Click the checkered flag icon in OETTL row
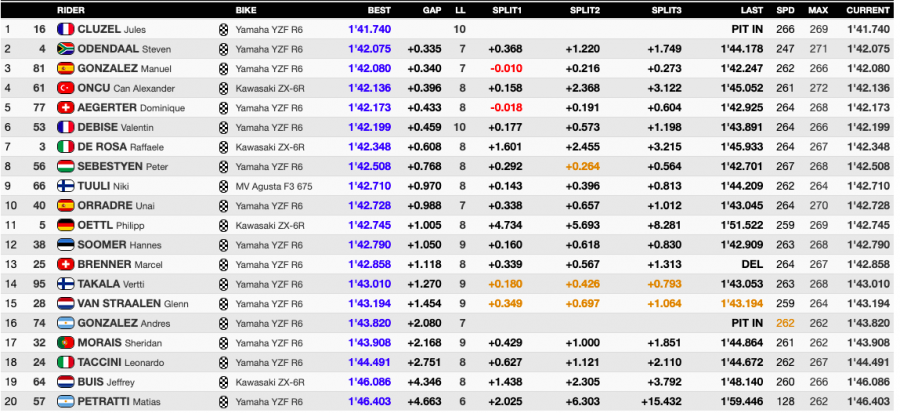Screen dimensions: 900x413 pos(223,225)
